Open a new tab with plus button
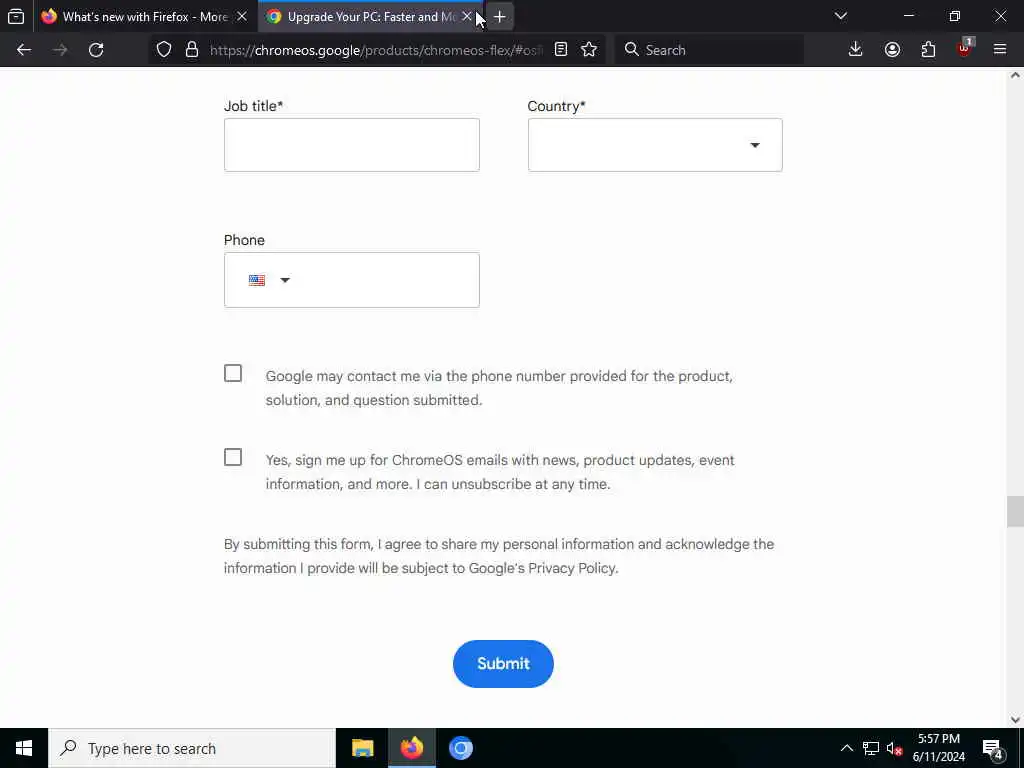This screenshot has width=1024, height=768. click(500, 16)
